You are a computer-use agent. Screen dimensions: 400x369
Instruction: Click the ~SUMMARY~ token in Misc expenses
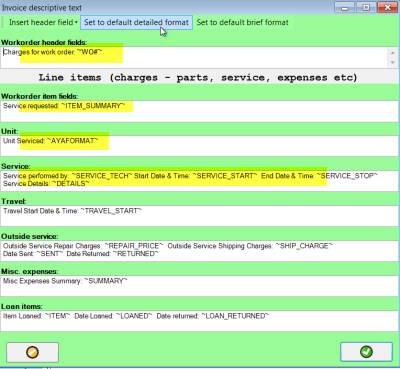click(106, 281)
